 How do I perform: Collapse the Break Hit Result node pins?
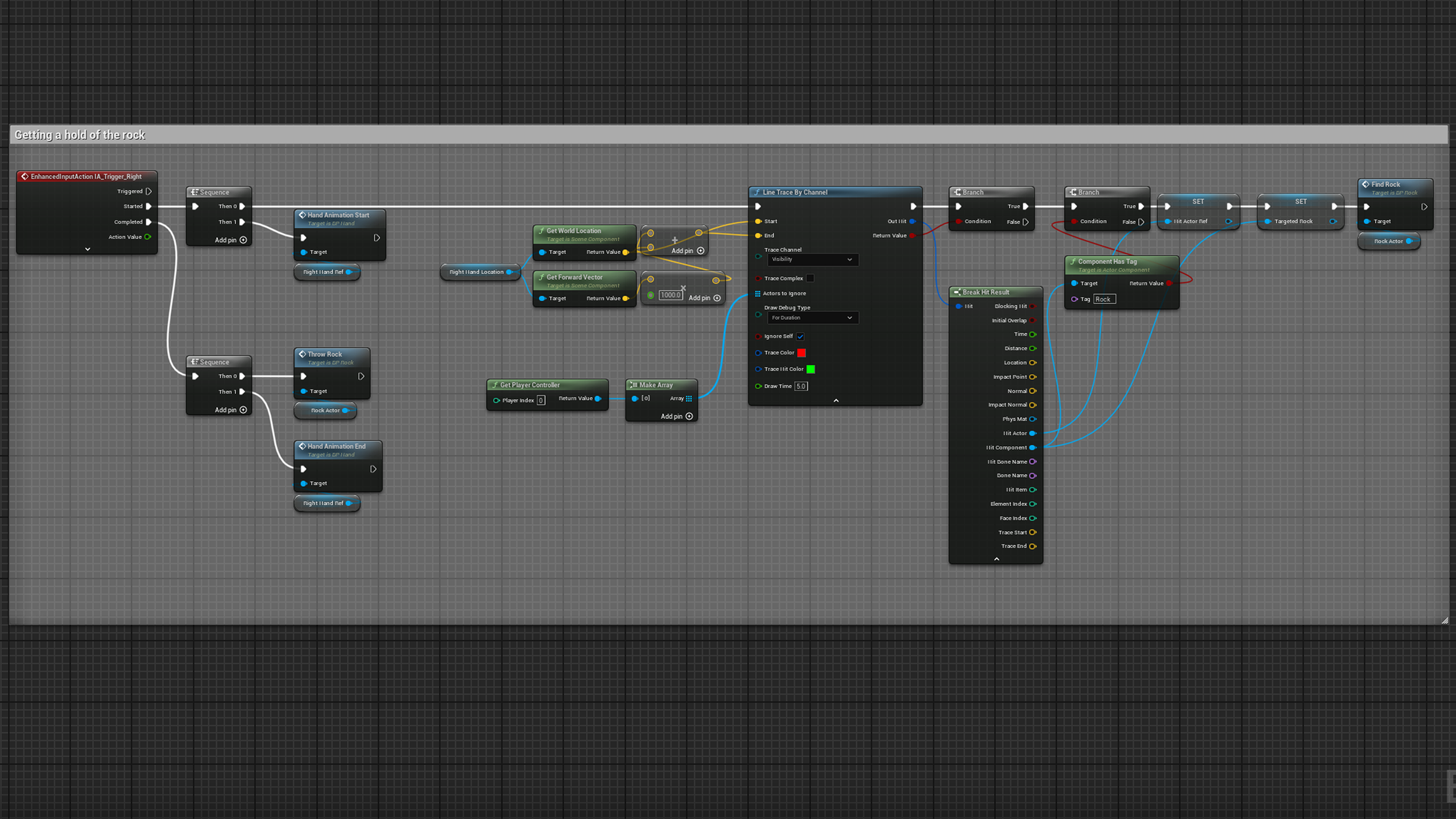pyautogui.click(x=996, y=559)
